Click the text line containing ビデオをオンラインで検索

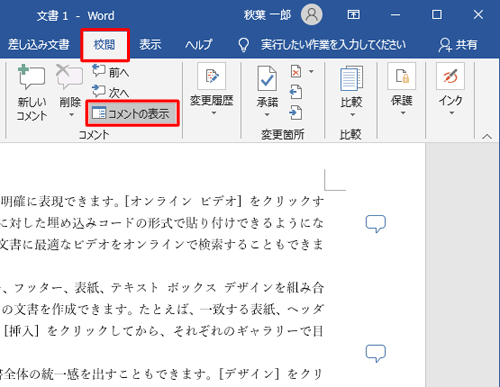pyautogui.click(x=162, y=245)
